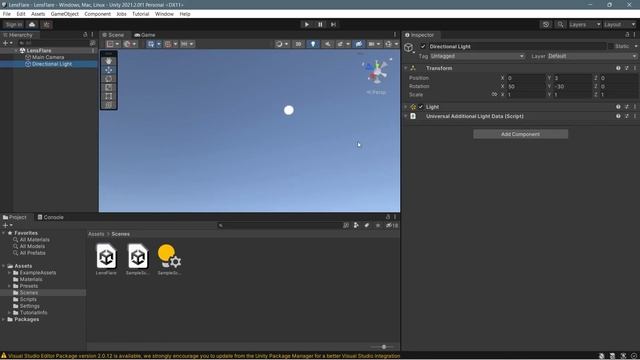The width and height of the screenshot is (640, 360).
Task: Switch to the Game tab
Action: pos(145,35)
